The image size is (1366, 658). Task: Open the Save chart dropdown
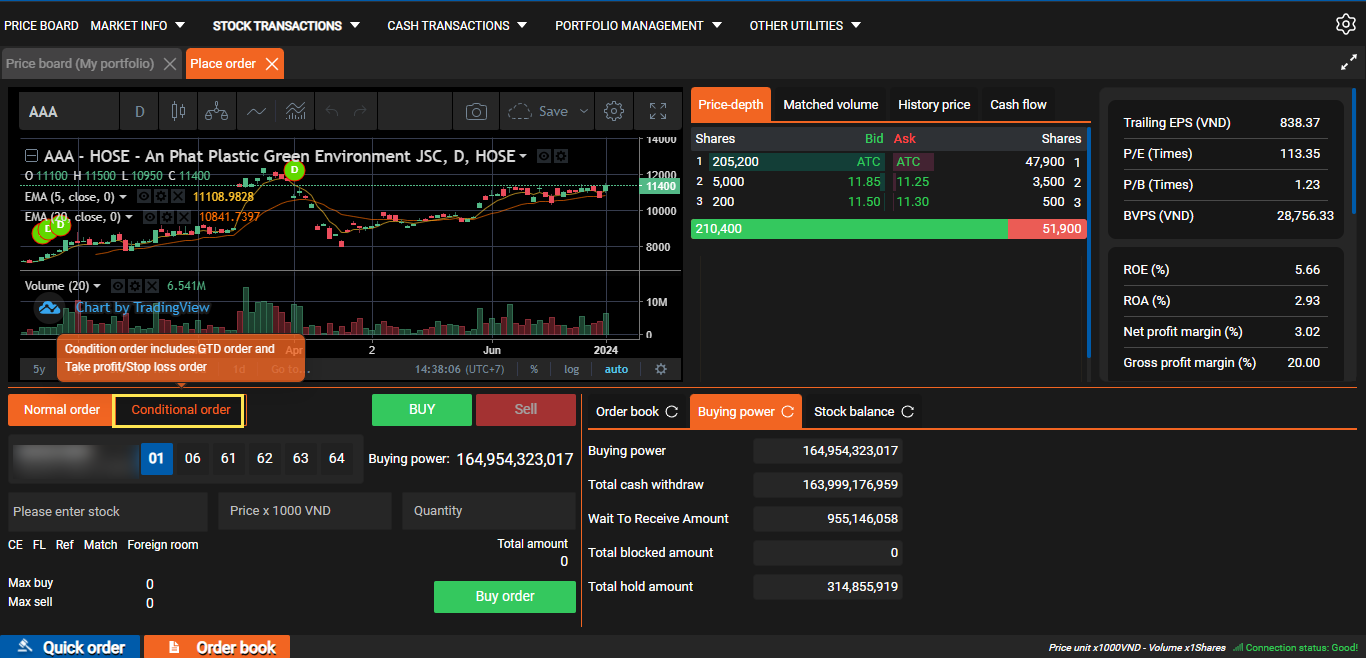pos(584,111)
